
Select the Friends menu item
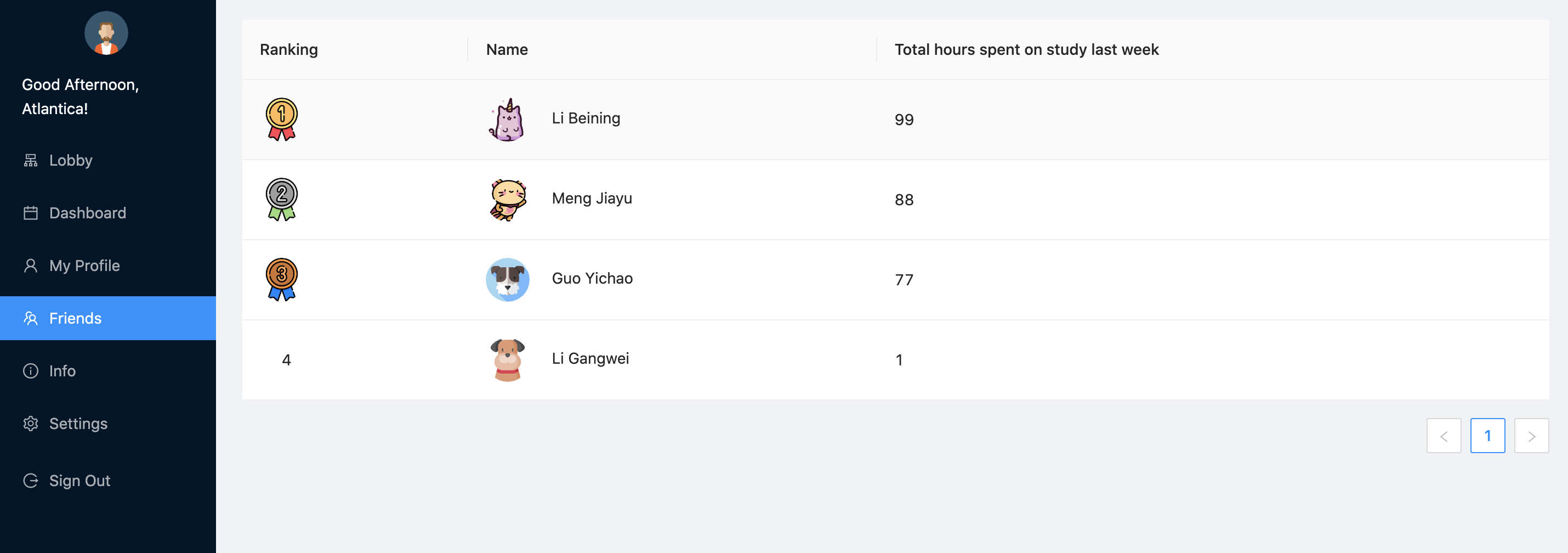coord(108,319)
